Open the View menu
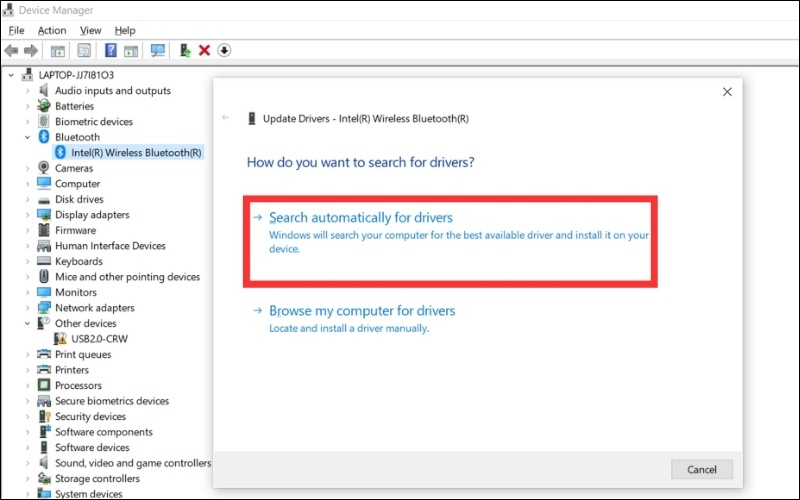This screenshot has height=500, width=800. tap(90, 30)
